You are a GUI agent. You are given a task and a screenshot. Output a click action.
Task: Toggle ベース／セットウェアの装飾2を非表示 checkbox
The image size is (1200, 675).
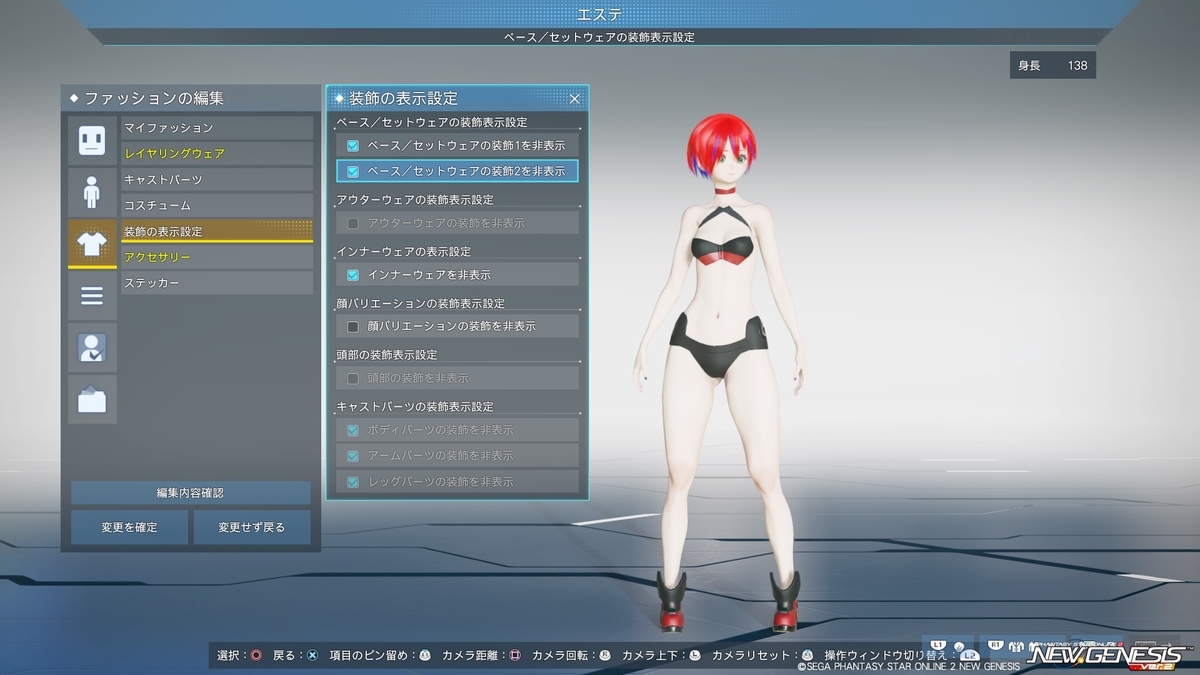(352, 171)
